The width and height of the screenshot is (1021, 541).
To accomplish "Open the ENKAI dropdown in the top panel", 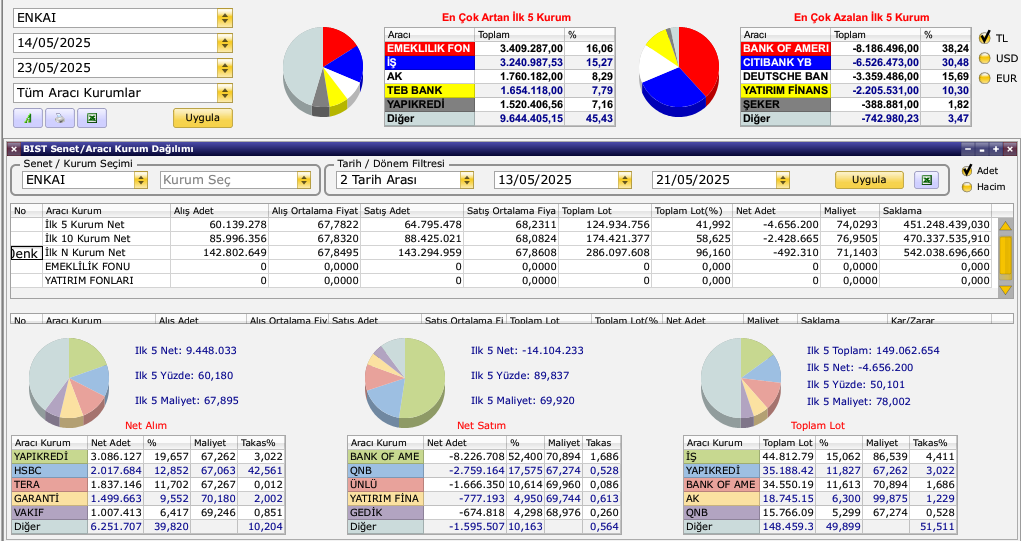I will [x=225, y=18].
